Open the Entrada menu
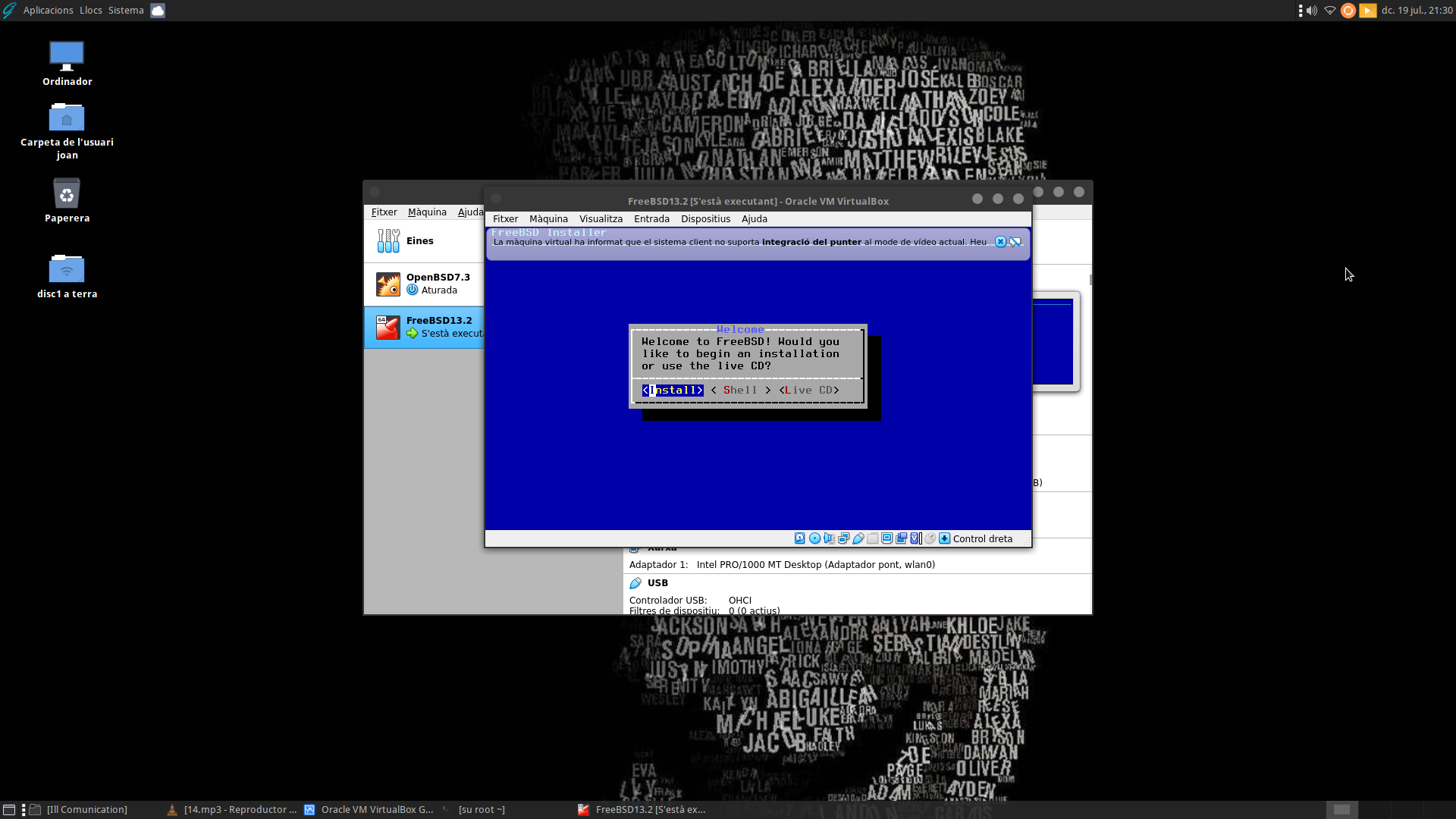This screenshot has height=819, width=1456. coord(651,219)
